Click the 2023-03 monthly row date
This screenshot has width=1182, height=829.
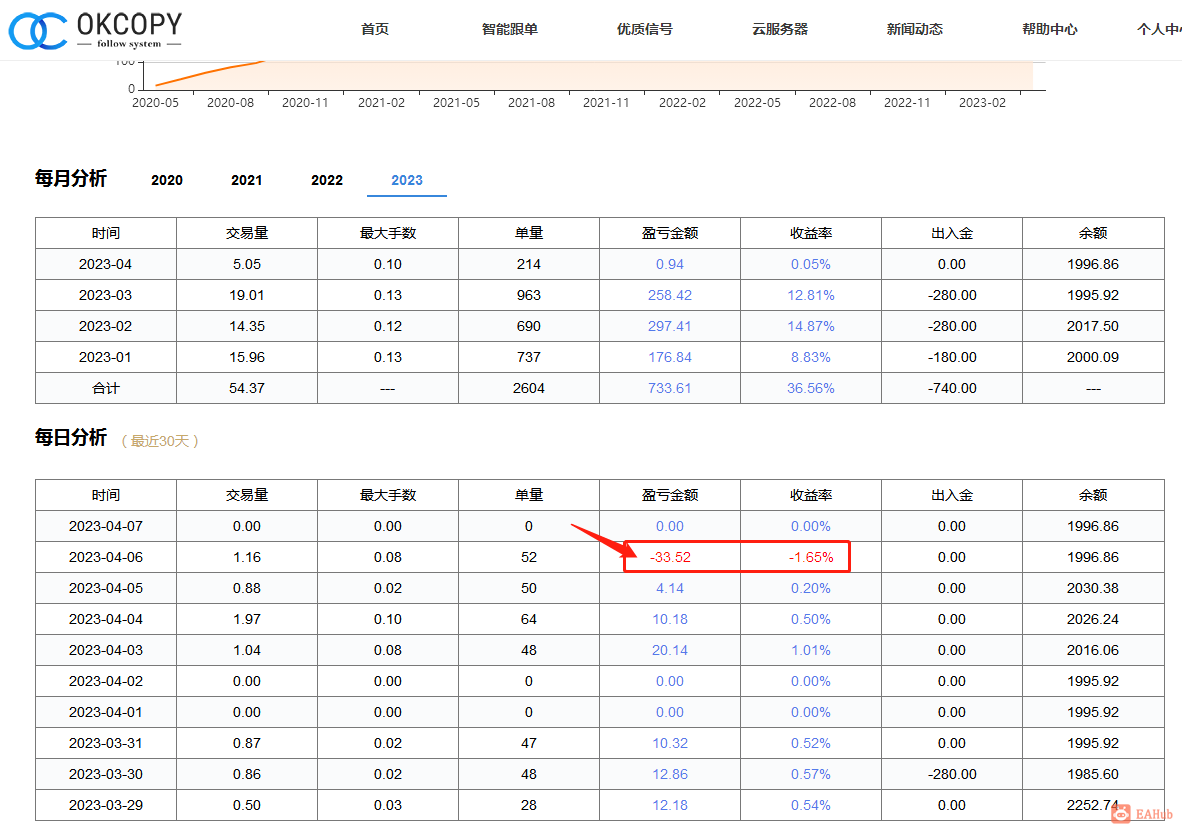[x=106, y=295]
